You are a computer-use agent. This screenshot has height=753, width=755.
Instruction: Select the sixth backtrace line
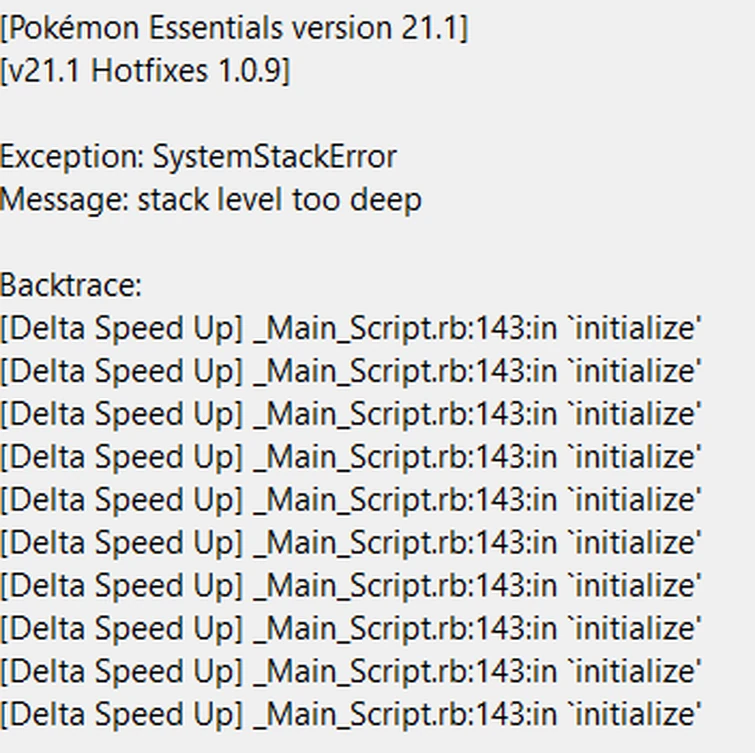click(x=350, y=543)
